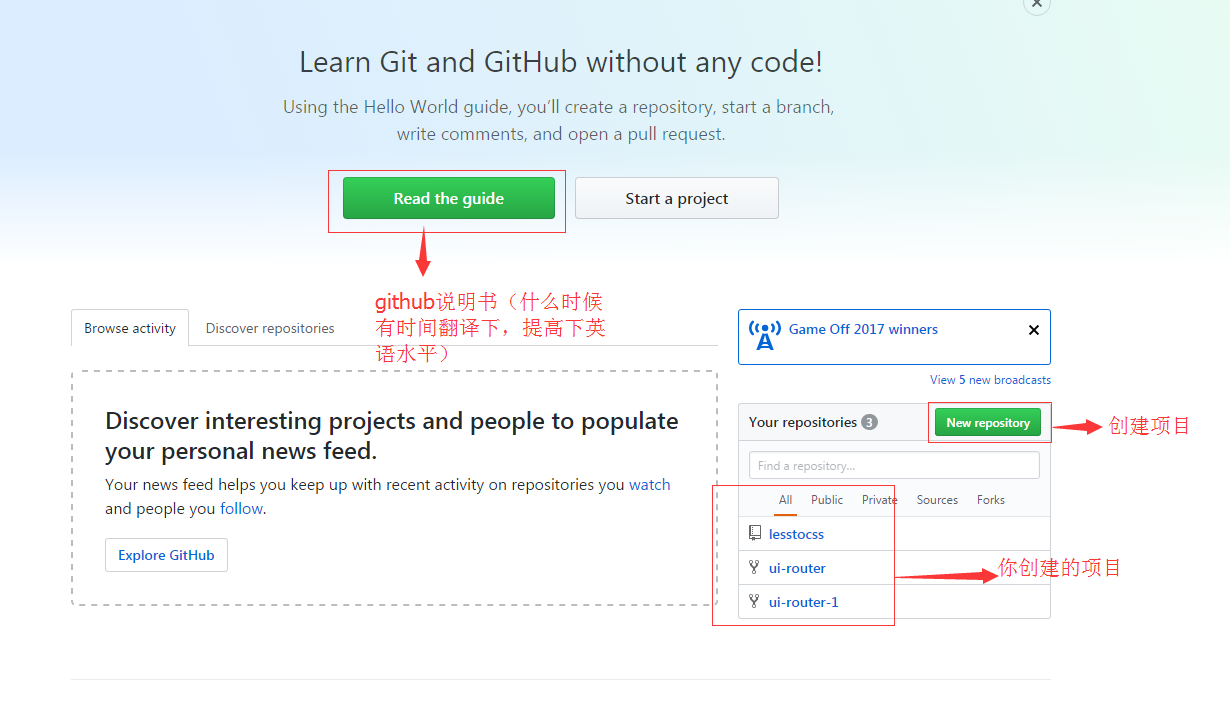Image resolution: width=1230 pixels, height=708 pixels.
Task: Open the ui-router repository
Action: [x=797, y=568]
